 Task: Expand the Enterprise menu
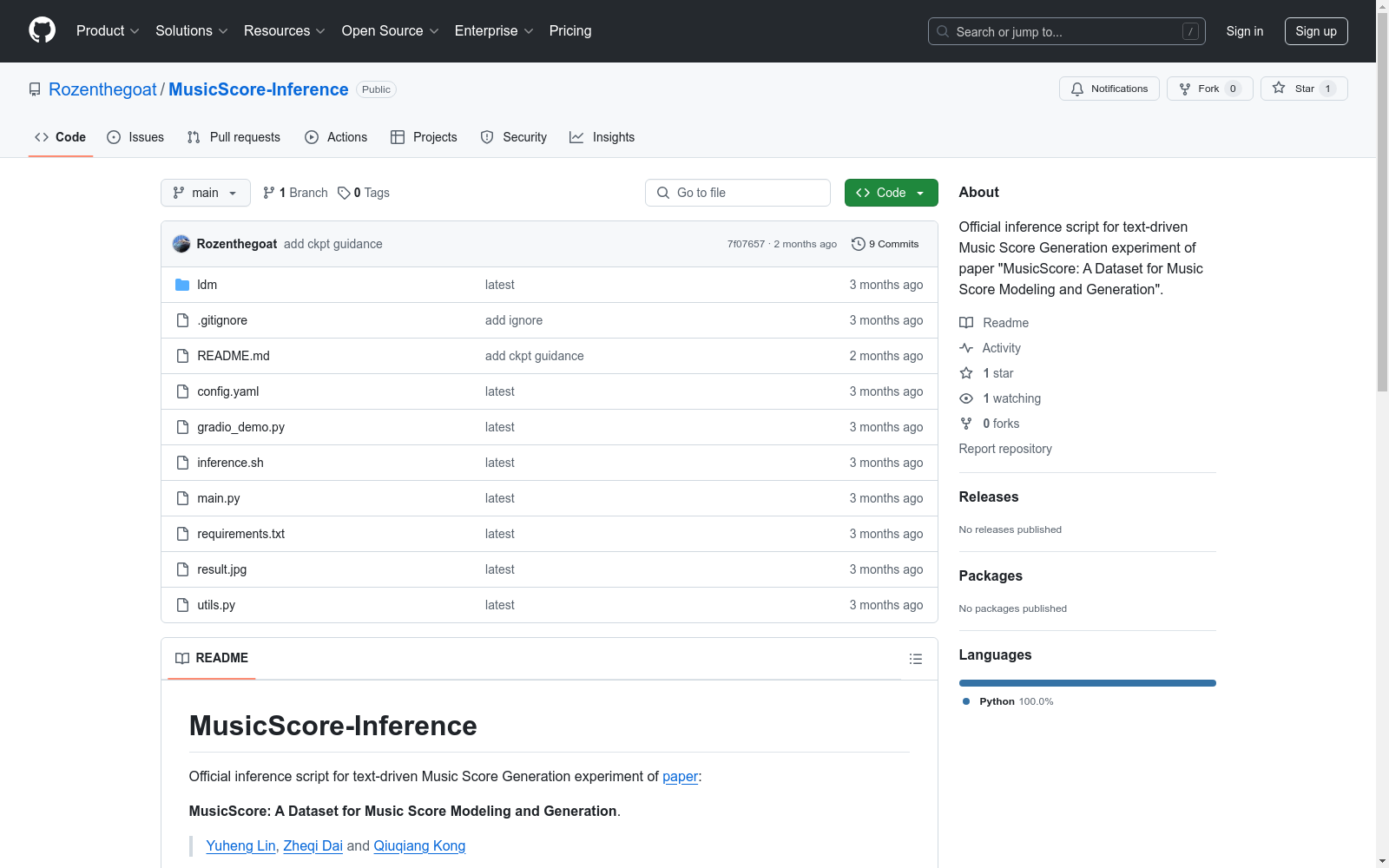click(x=494, y=30)
